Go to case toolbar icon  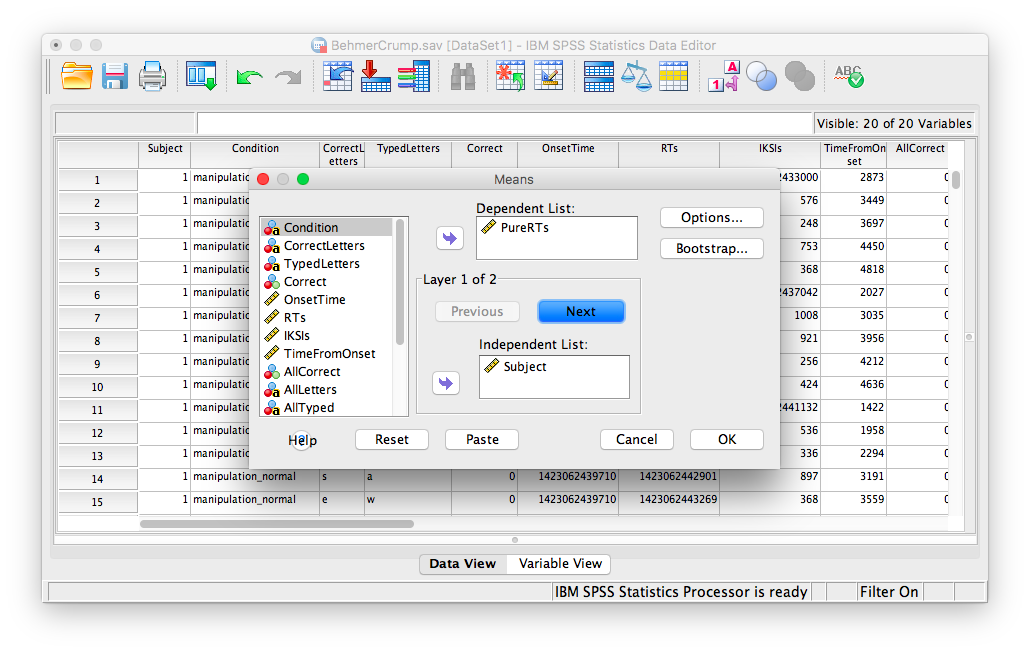338,76
